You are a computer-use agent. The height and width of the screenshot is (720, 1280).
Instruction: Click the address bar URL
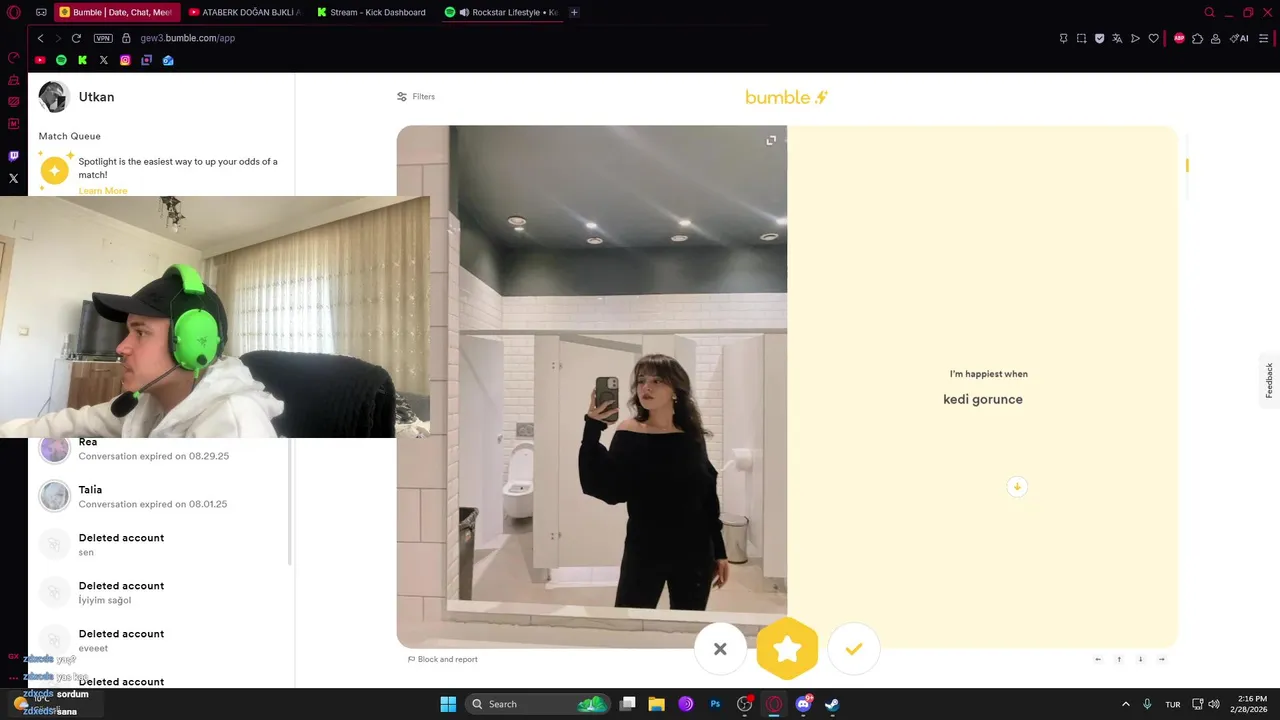click(x=188, y=38)
